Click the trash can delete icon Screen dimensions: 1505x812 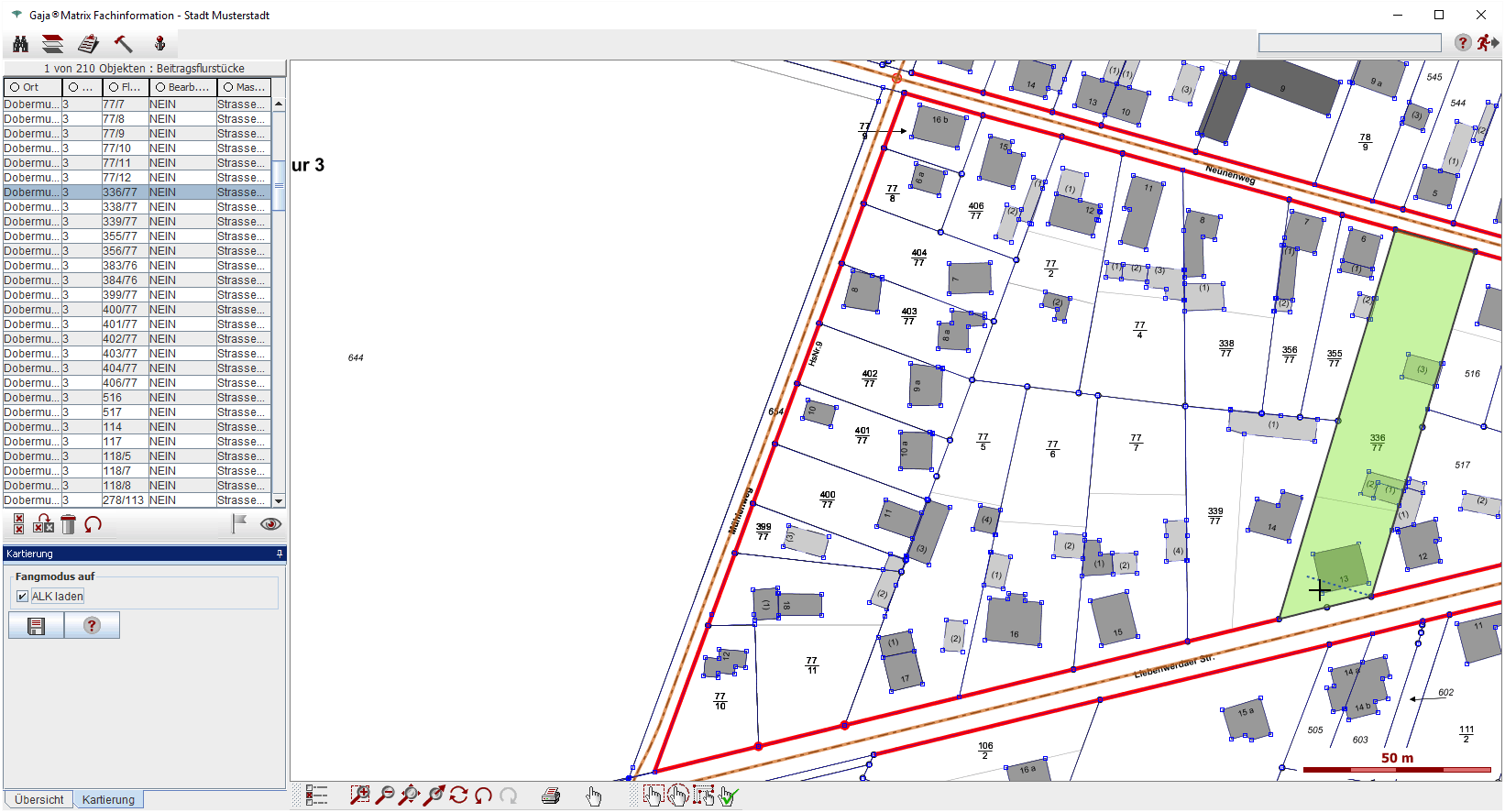pos(68,524)
